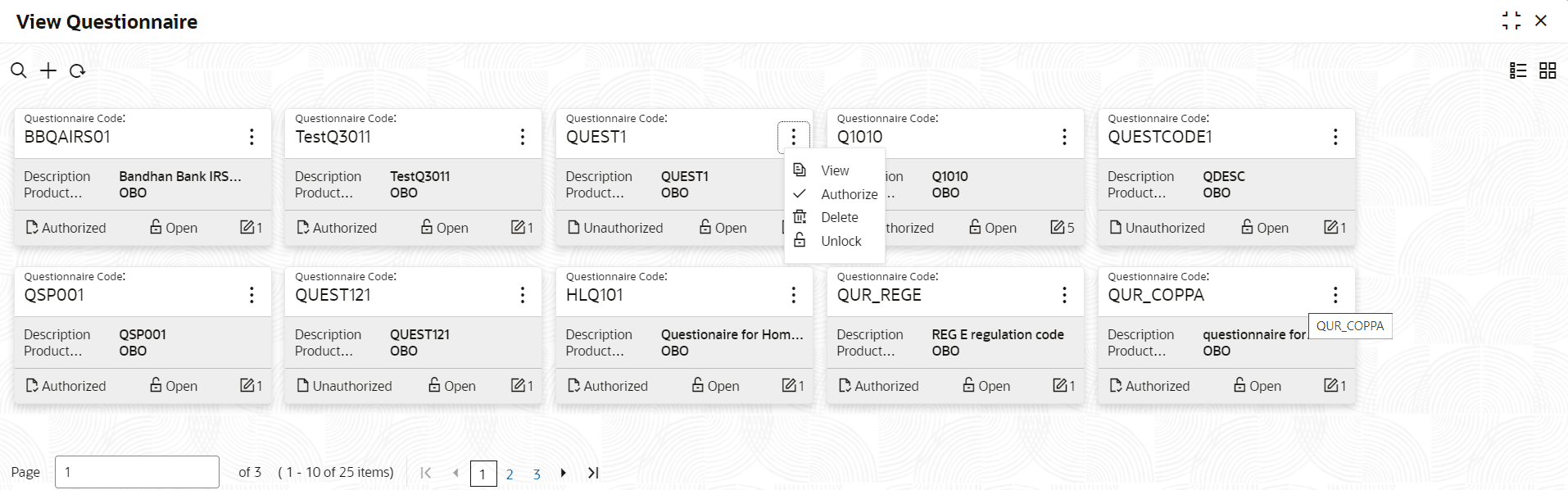The width and height of the screenshot is (1568, 490).
Task: Collapse the screen with the minimize-arrows icon
Action: tap(1511, 20)
